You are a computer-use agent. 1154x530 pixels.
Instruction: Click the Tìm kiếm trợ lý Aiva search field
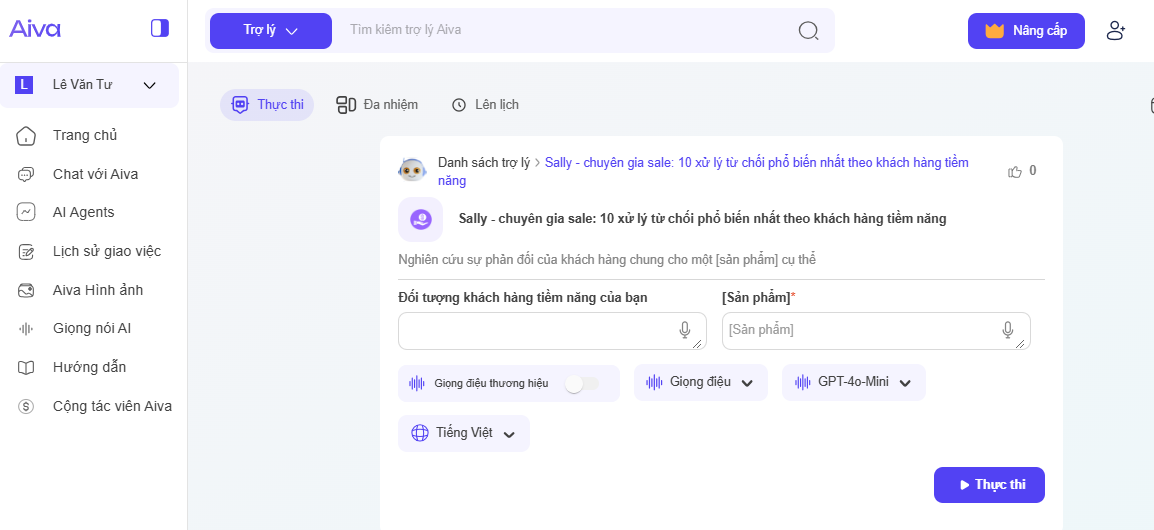(x=565, y=30)
